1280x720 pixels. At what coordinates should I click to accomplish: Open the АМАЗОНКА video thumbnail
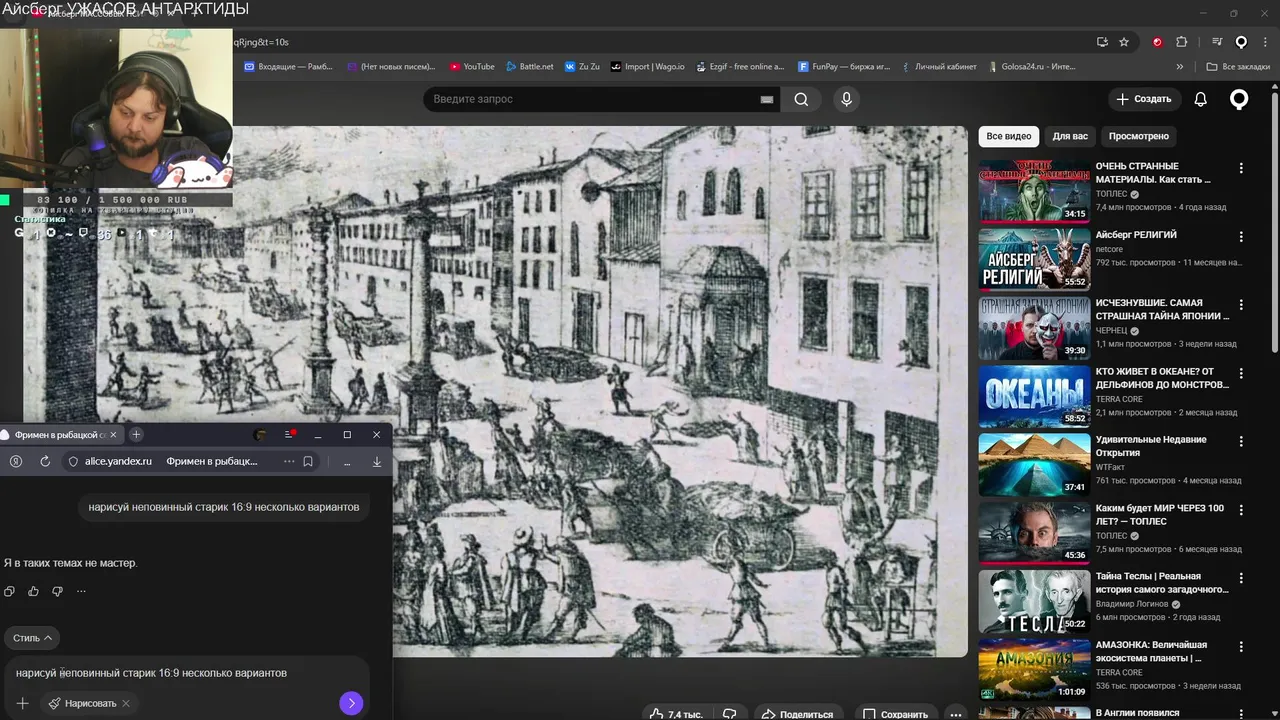[x=1034, y=668]
